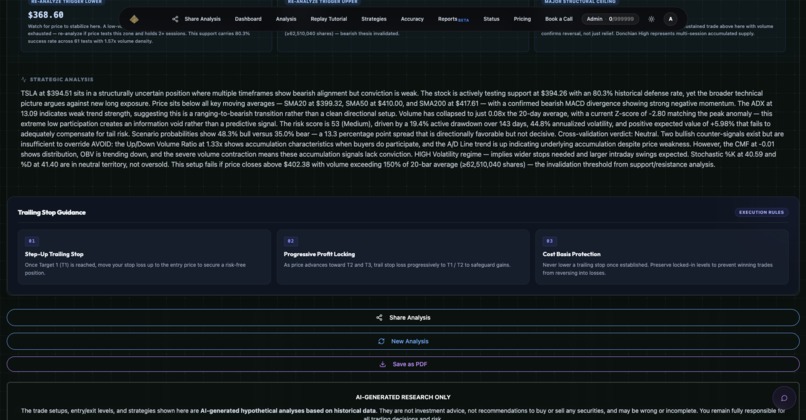Click Save as PDF button
Screen dimensions: 806x420
[403, 364]
